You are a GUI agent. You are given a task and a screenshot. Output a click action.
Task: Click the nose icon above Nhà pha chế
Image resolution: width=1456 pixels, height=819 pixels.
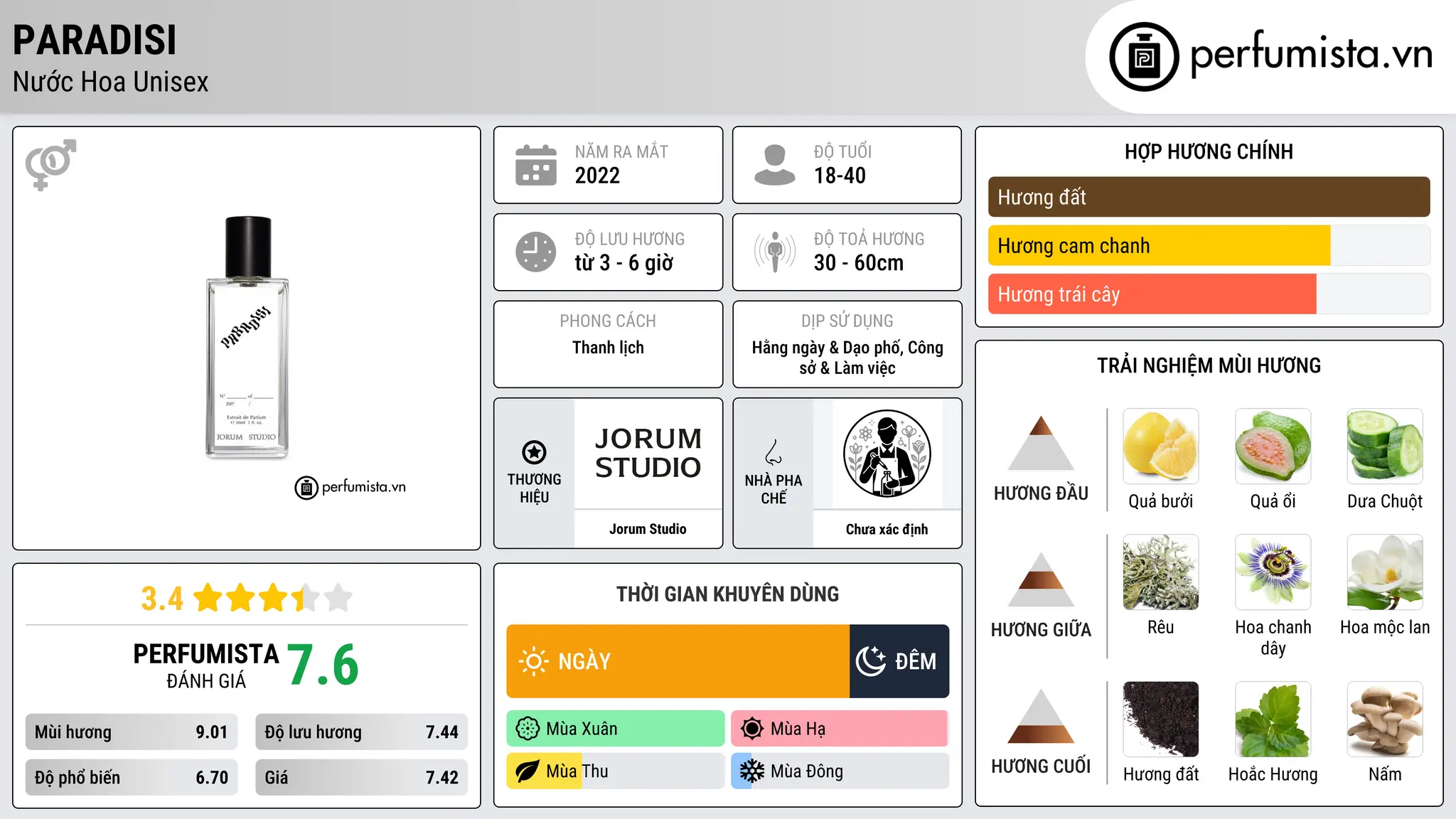pyautogui.click(x=773, y=452)
